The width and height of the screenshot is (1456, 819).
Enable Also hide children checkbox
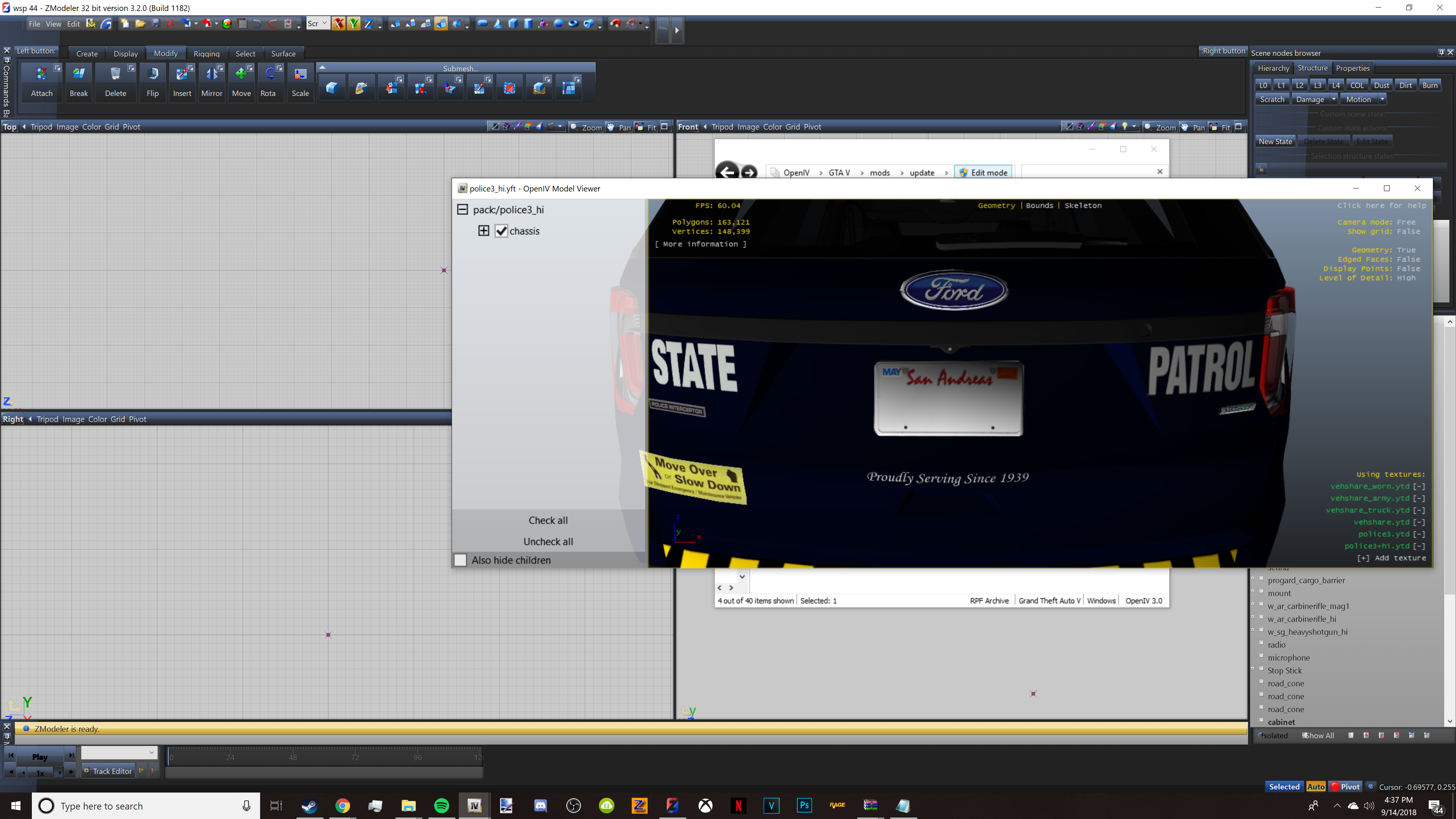[x=461, y=560]
